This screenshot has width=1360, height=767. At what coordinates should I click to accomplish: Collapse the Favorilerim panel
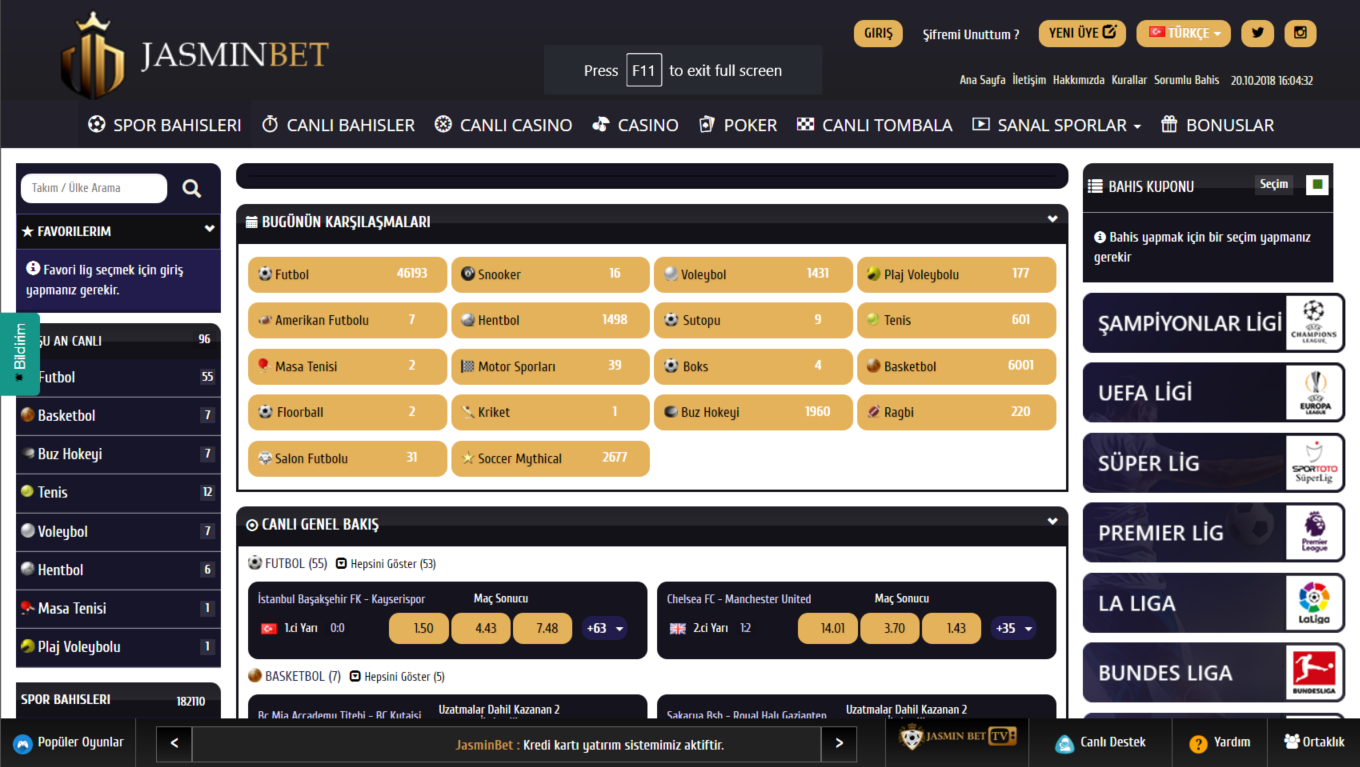(x=209, y=229)
